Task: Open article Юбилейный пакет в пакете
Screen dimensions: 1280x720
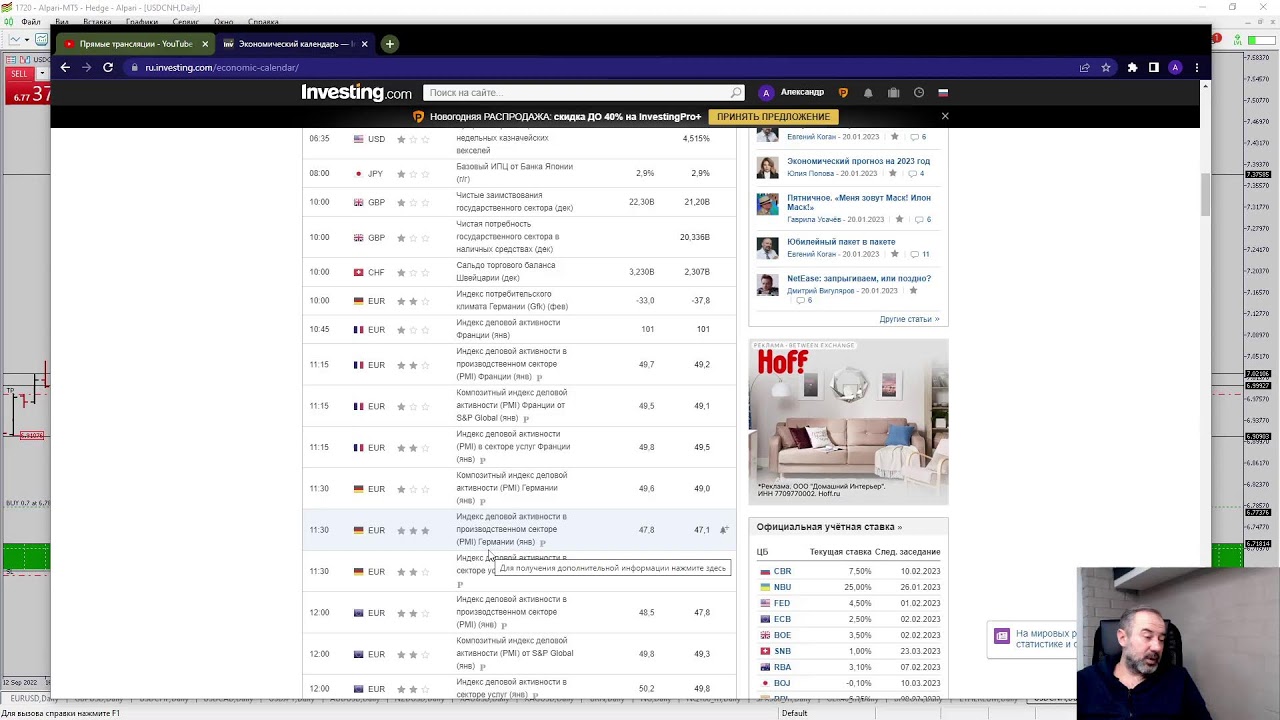Action: coord(841,242)
